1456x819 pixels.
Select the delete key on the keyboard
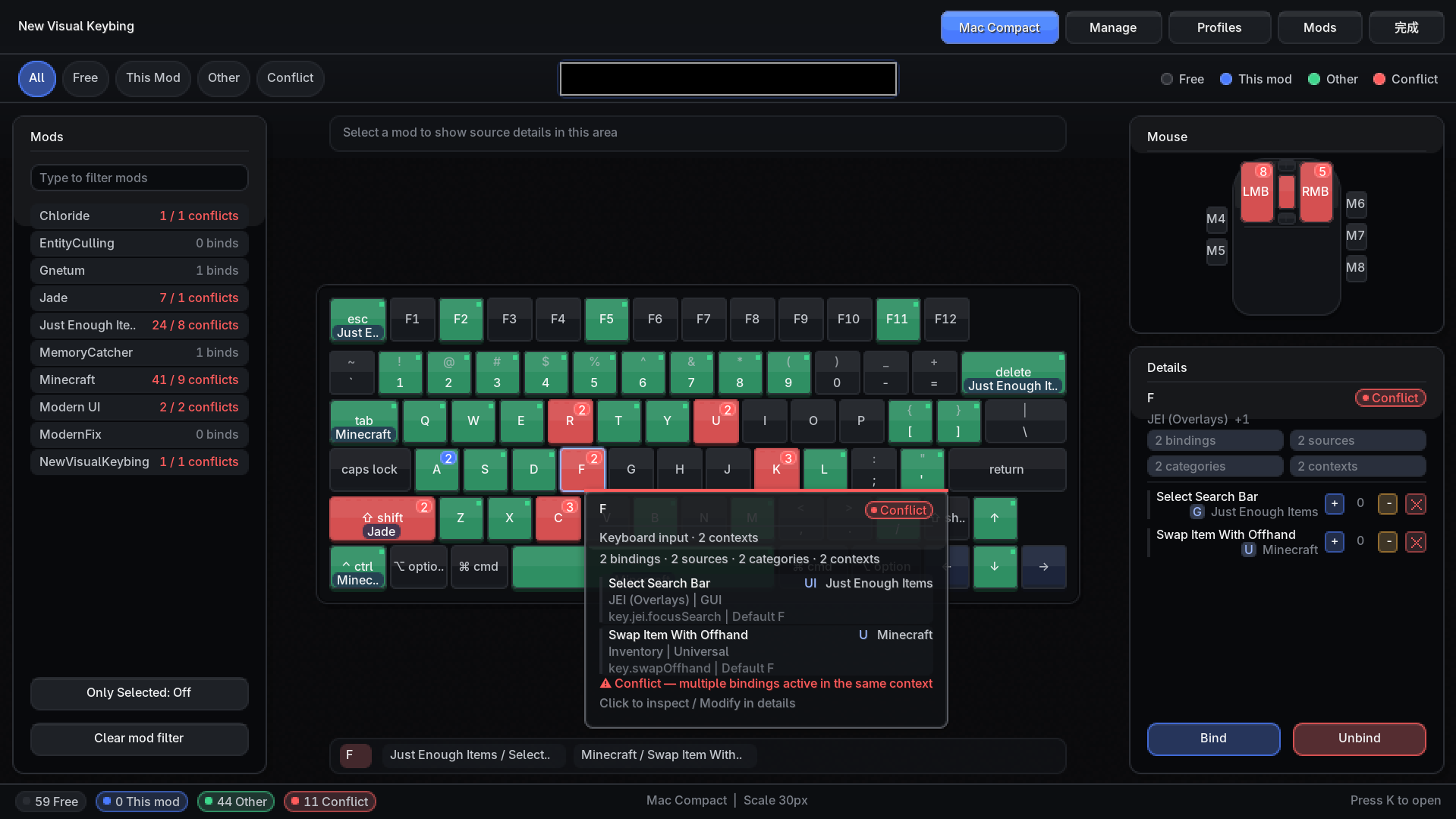[1013, 373]
